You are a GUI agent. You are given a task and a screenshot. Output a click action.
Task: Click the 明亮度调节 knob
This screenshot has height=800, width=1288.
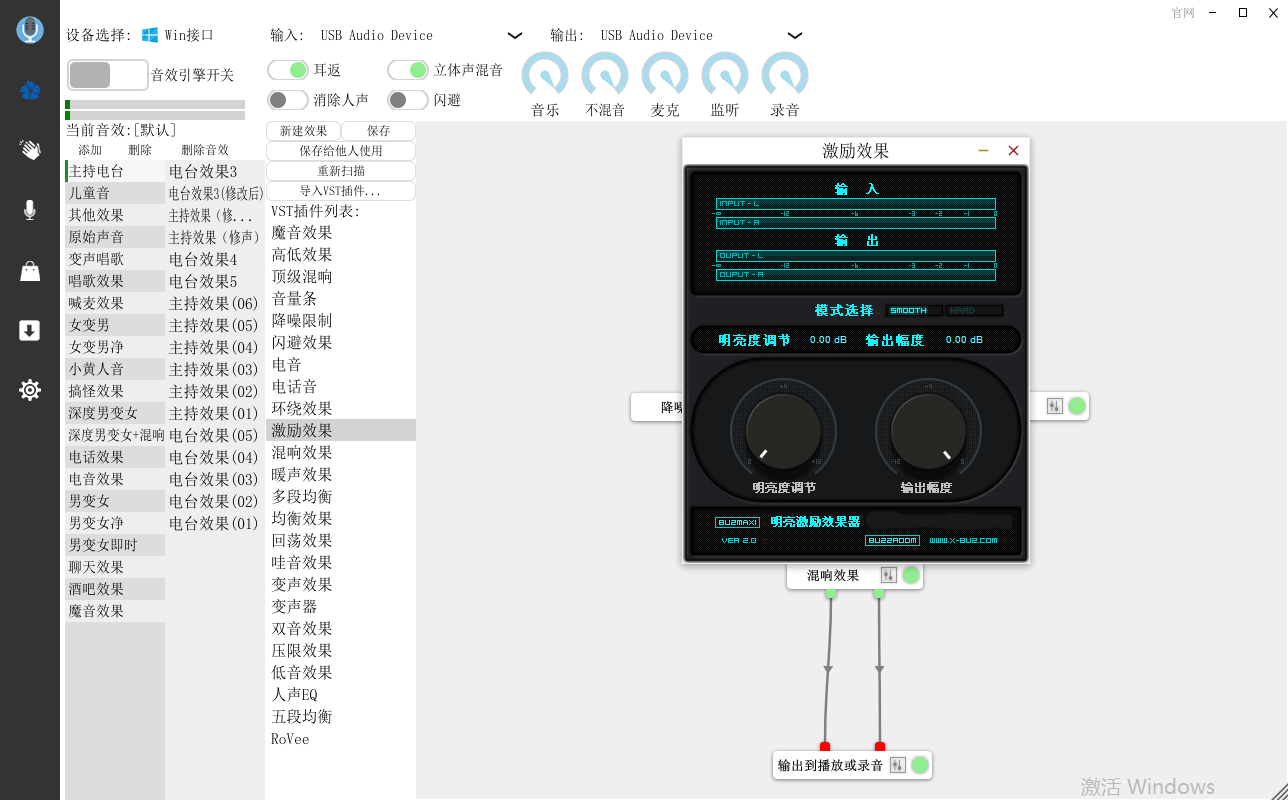tap(784, 430)
